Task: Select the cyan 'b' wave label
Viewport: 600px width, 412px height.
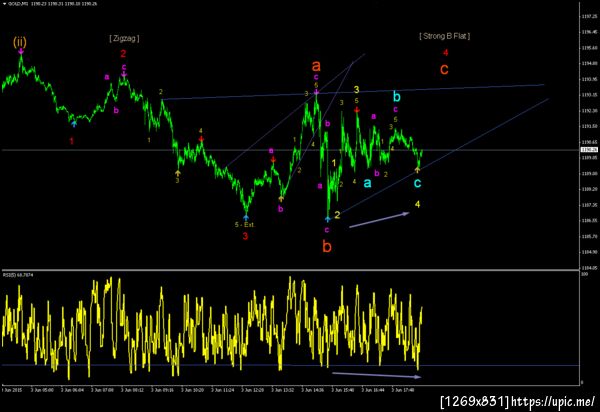Action: tap(397, 96)
